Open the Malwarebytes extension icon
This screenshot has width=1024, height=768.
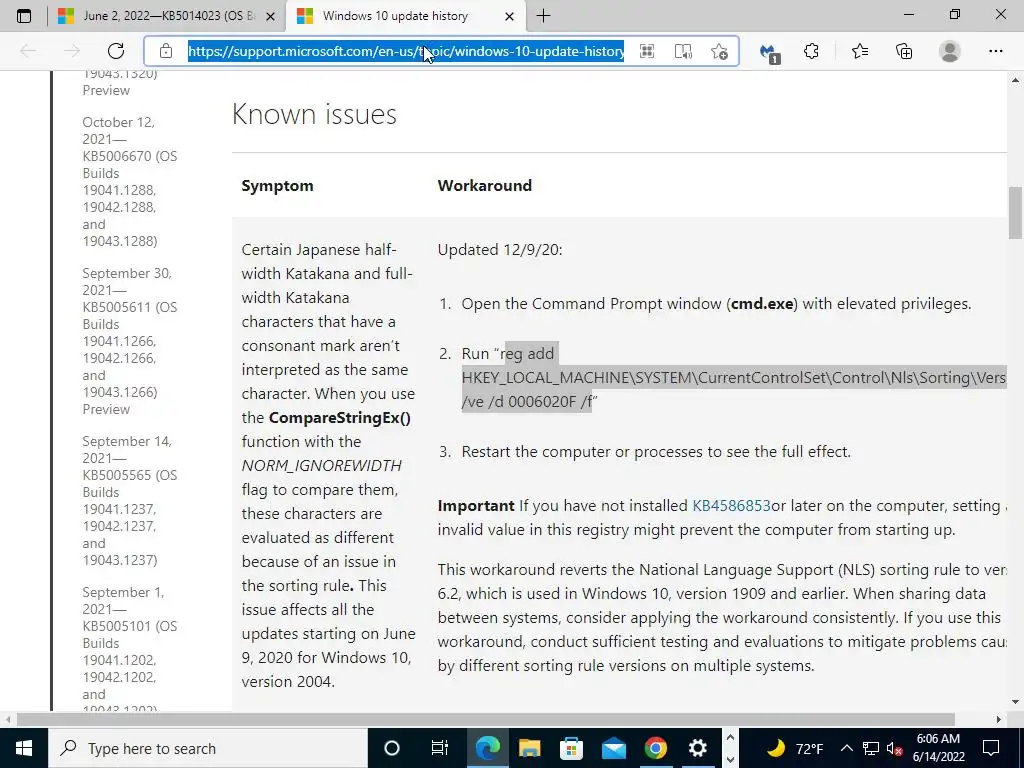tap(770, 52)
